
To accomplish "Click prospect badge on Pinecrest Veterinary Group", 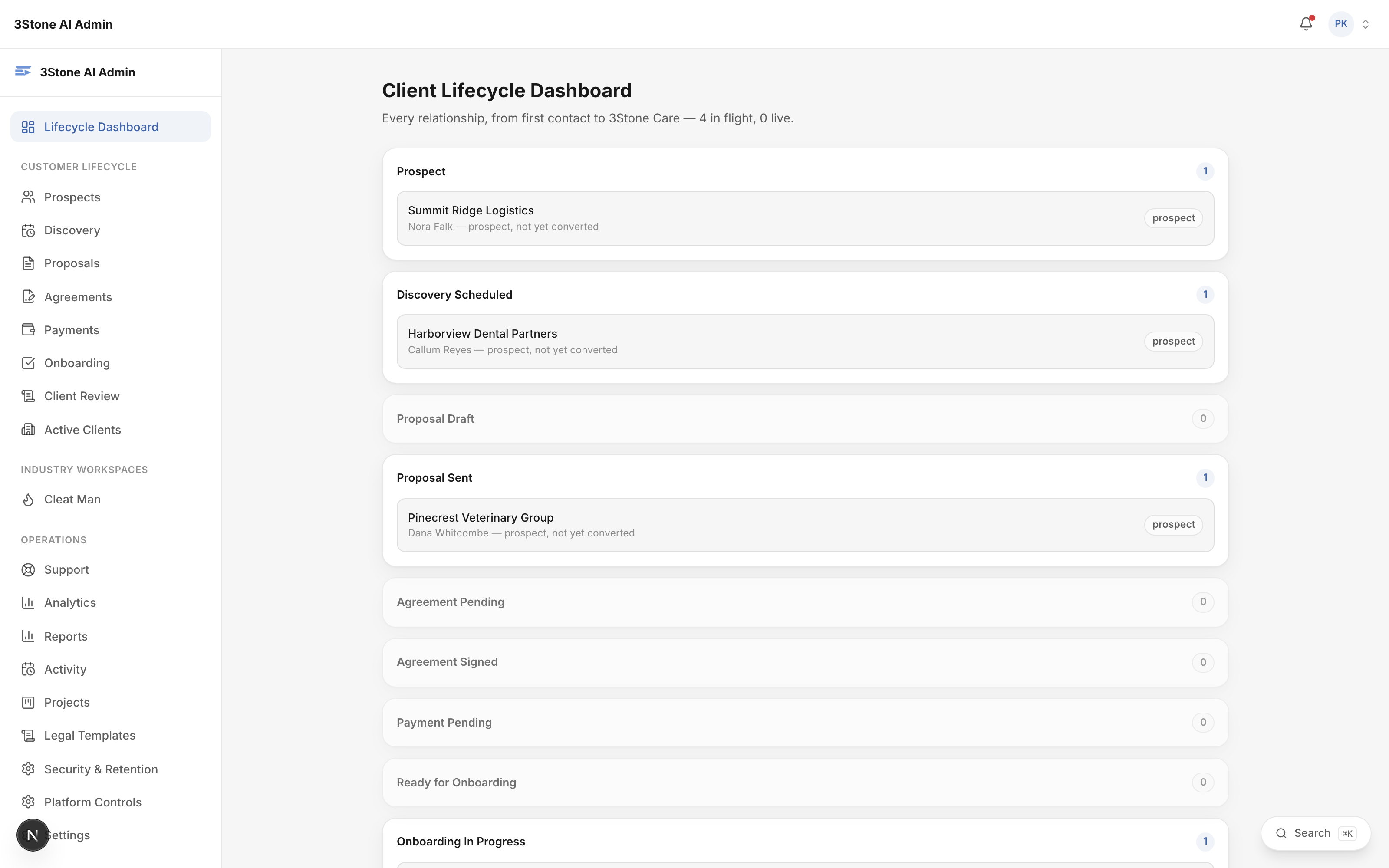I will pyautogui.click(x=1173, y=525).
